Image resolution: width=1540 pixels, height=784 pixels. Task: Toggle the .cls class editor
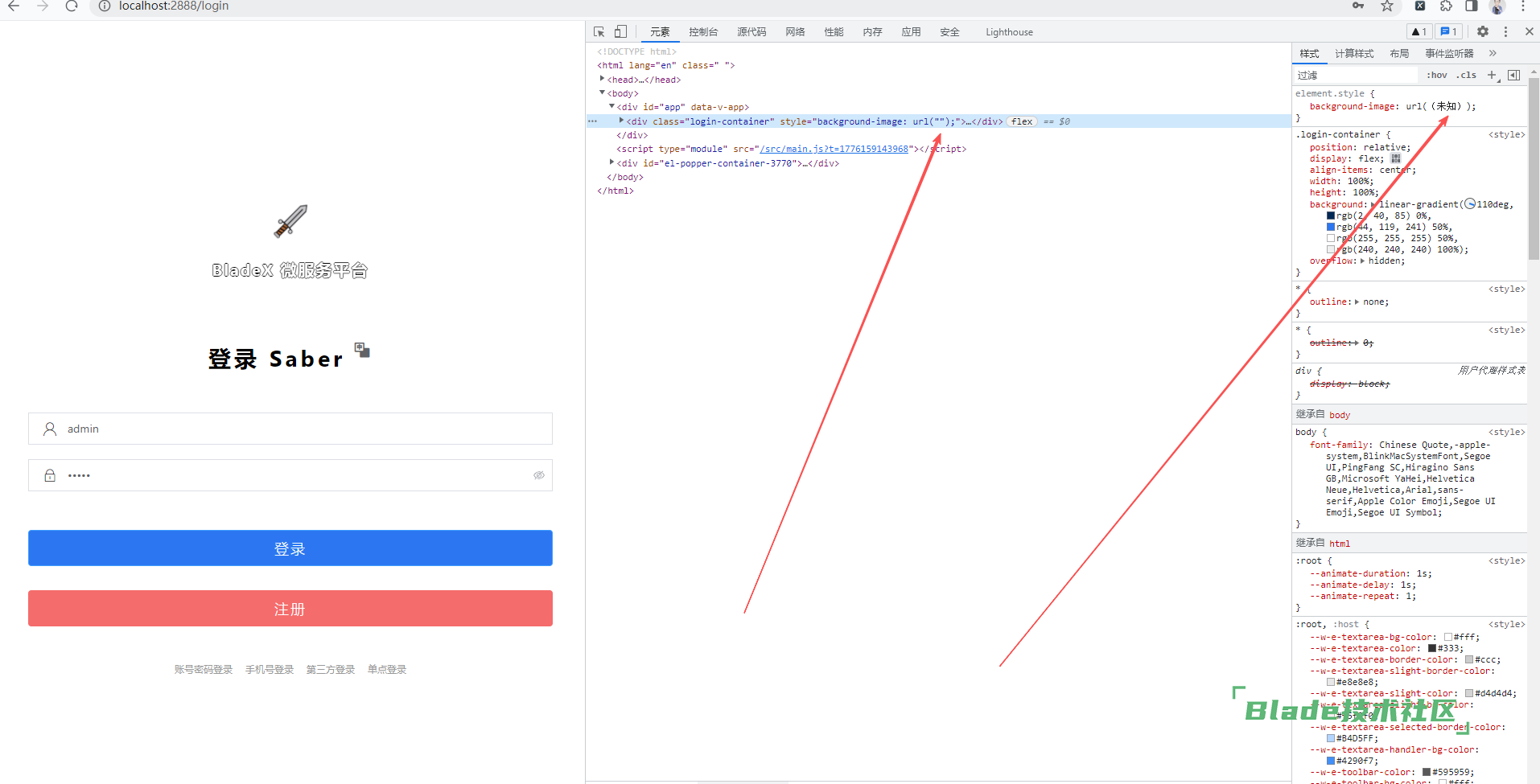click(1466, 75)
